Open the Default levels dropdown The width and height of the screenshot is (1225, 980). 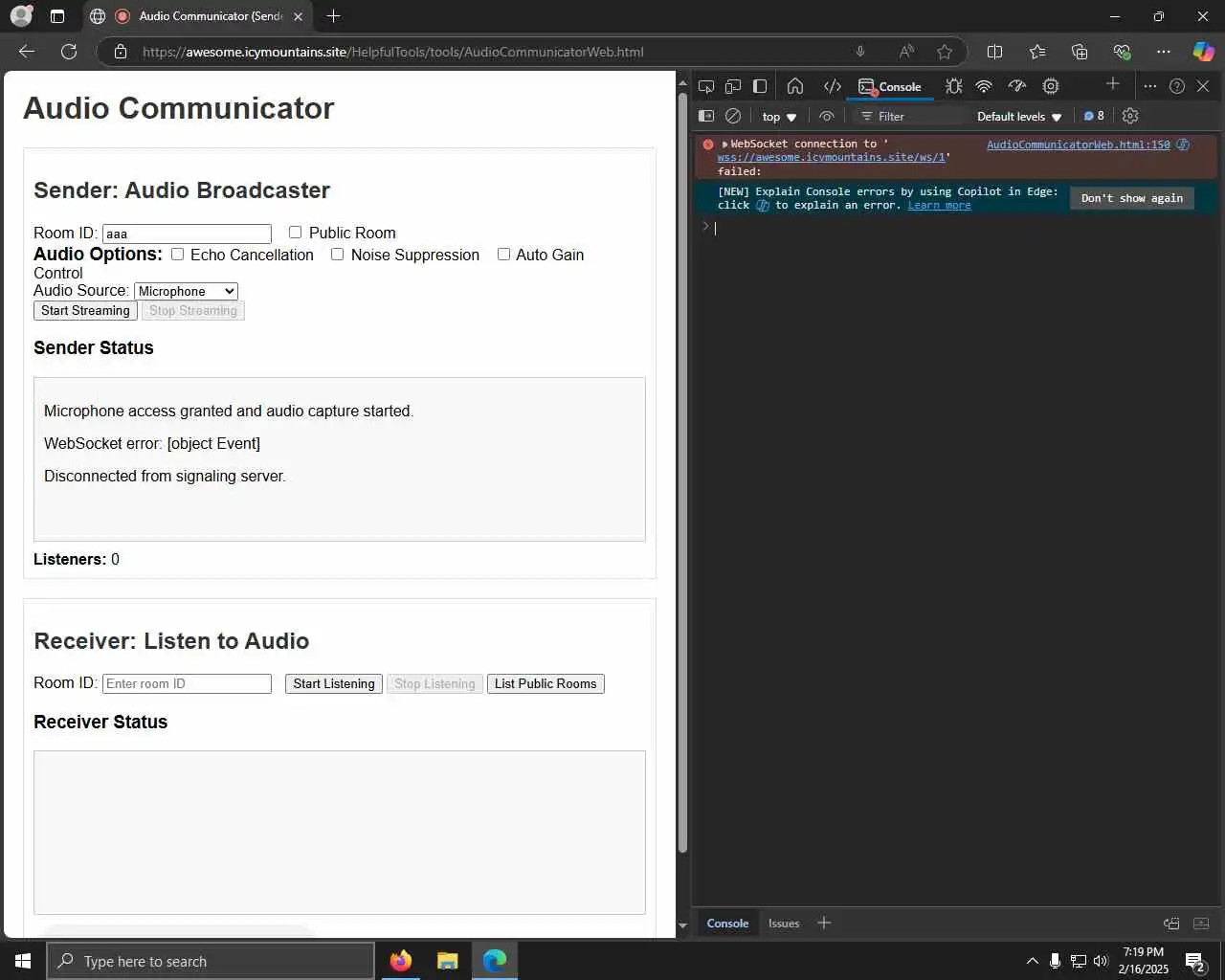click(1019, 116)
